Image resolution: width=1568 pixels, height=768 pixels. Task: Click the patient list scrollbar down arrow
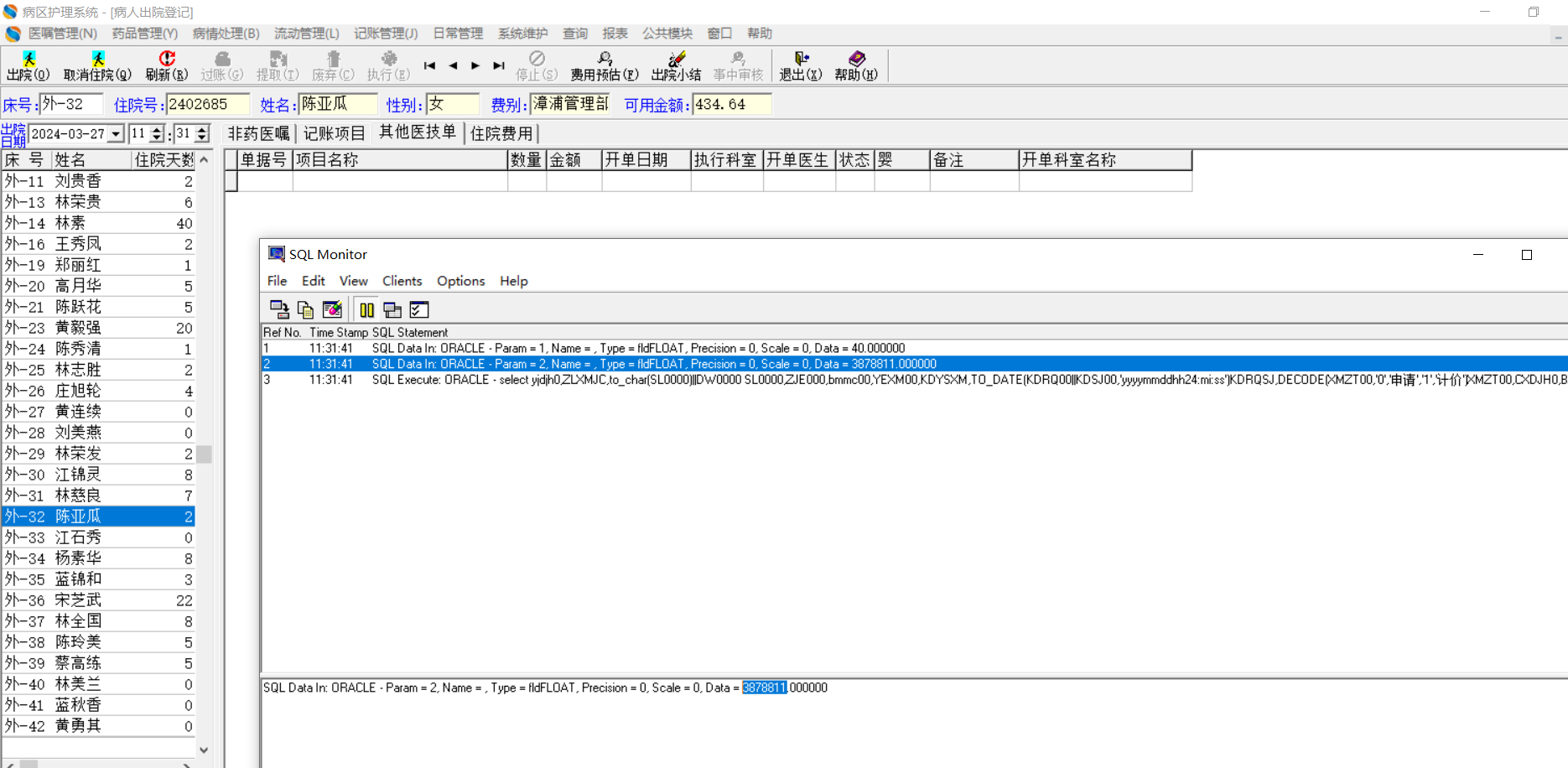coord(204,750)
